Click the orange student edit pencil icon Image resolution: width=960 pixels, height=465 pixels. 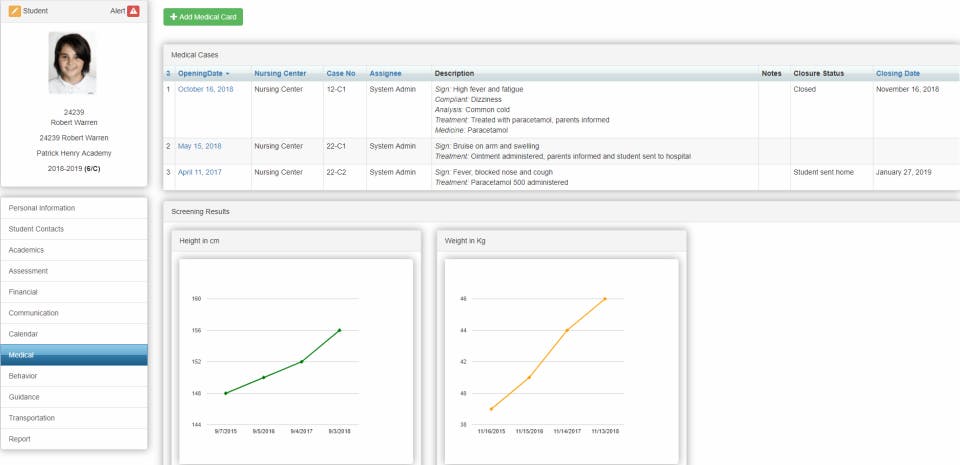(x=15, y=11)
